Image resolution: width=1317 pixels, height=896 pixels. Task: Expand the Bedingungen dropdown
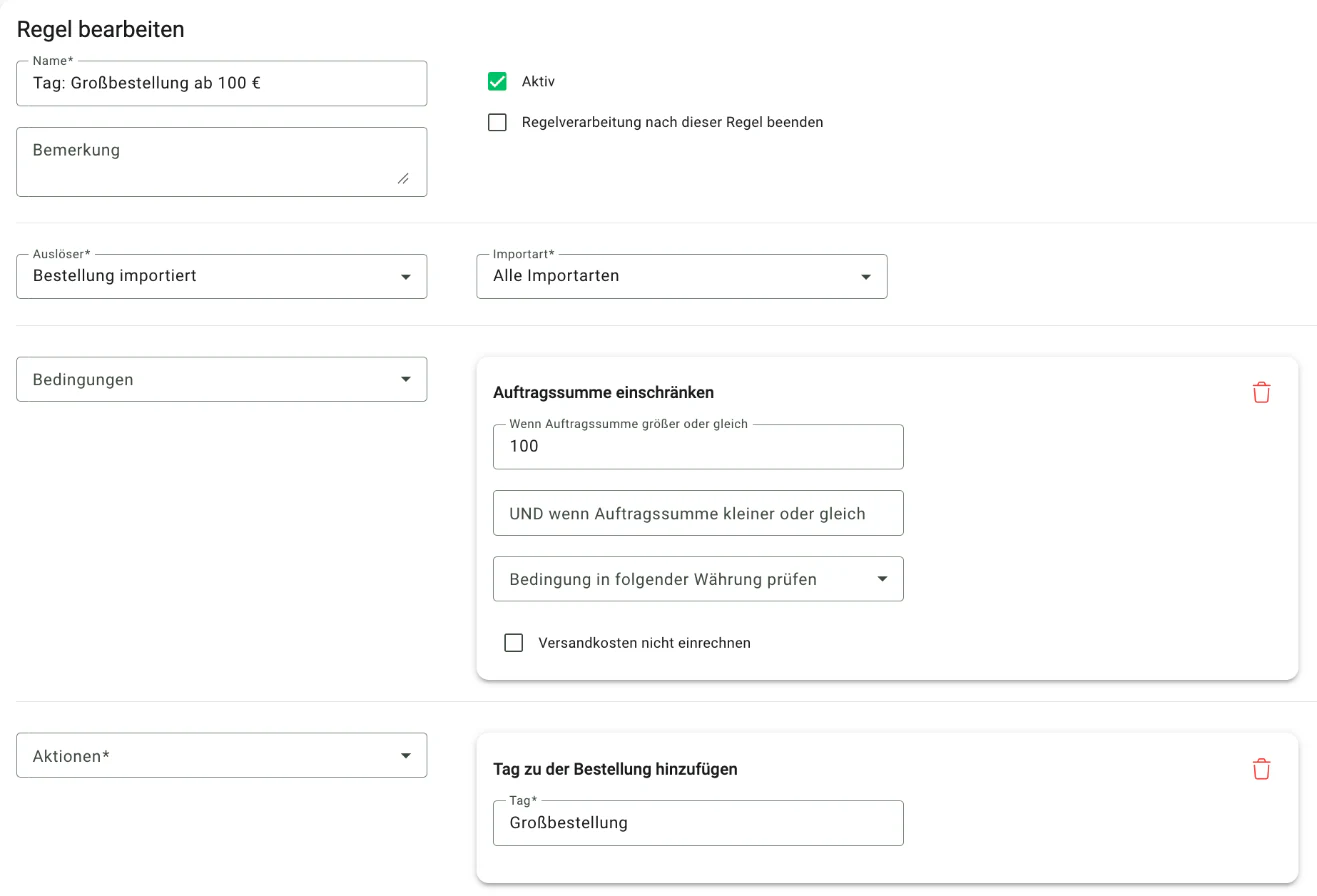pos(222,380)
